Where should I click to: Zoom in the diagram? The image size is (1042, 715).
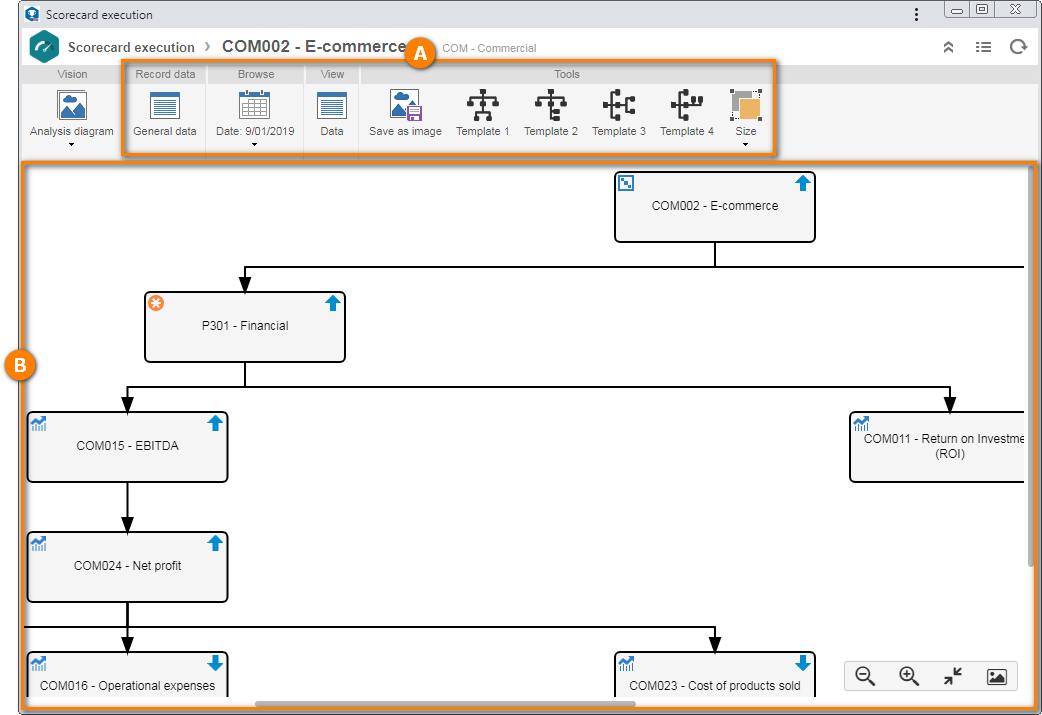(908, 676)
